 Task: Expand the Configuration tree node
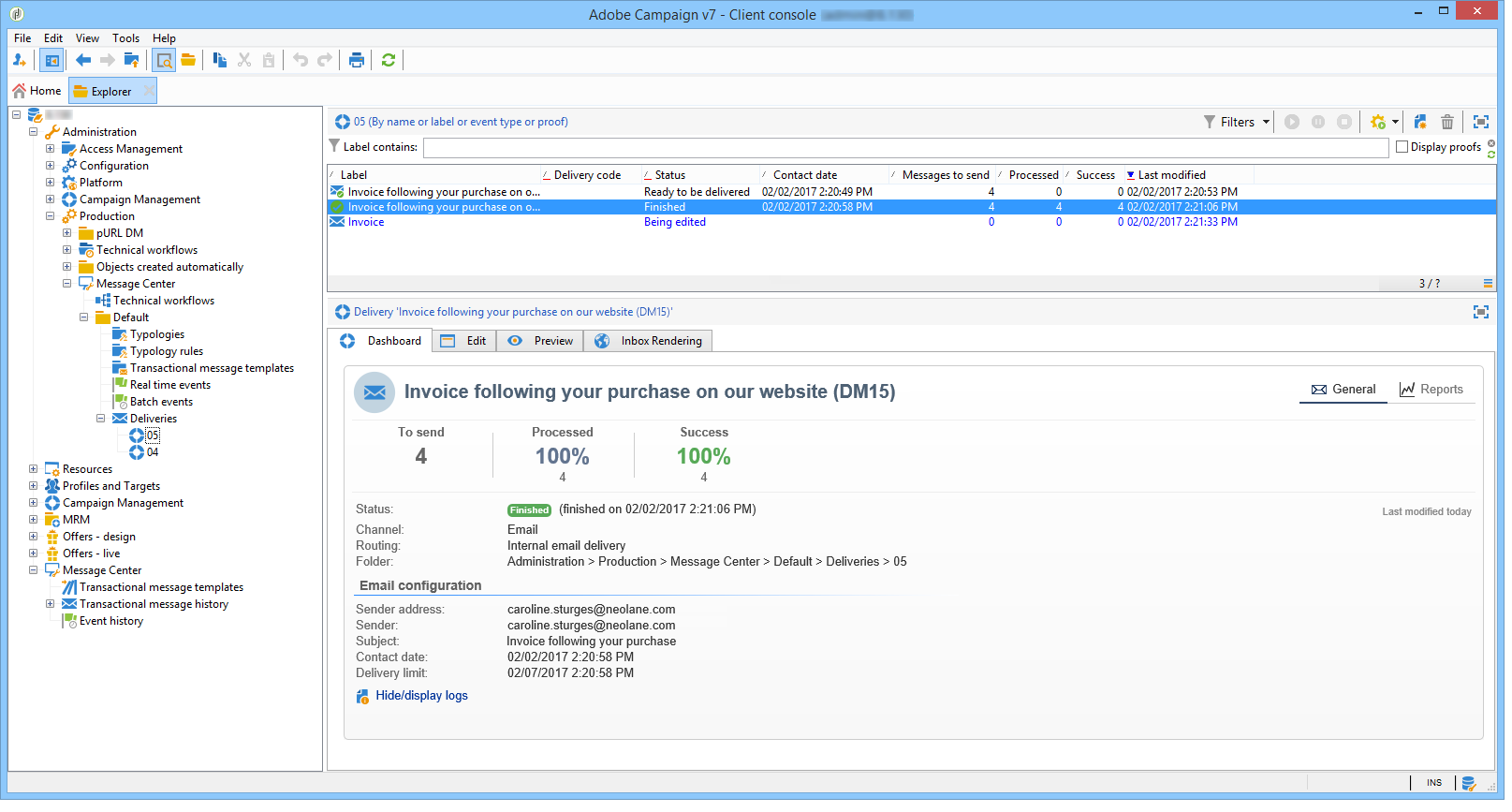51,166
